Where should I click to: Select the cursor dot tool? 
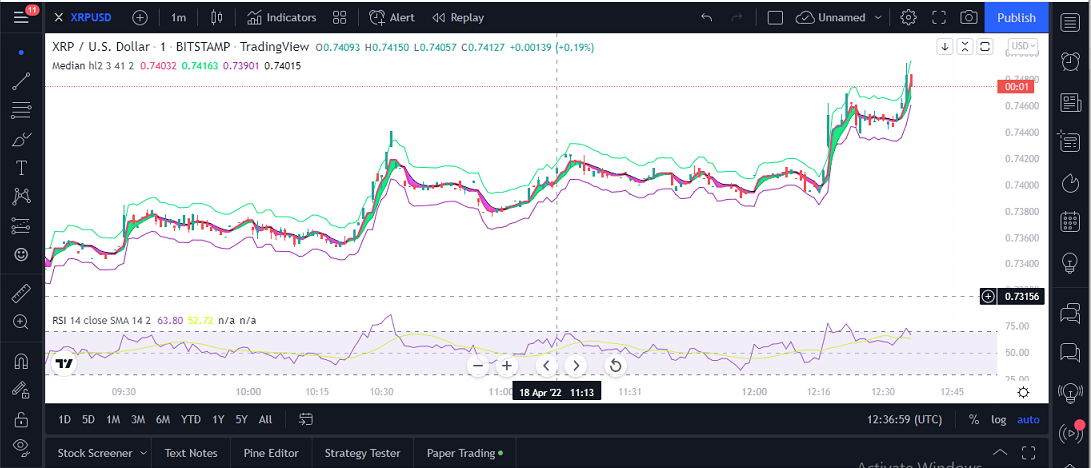[21, 52]
